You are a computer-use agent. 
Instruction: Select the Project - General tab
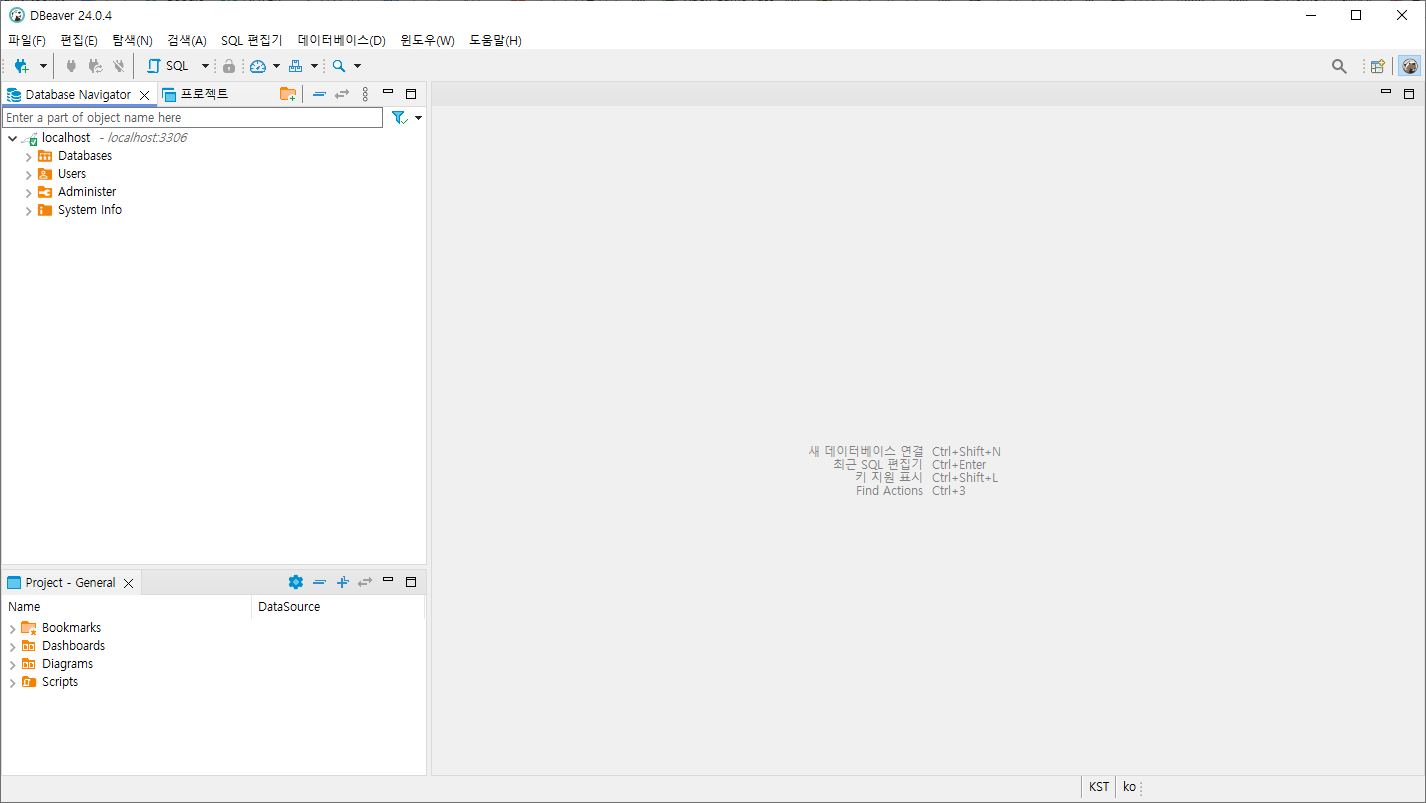point(70,582)
